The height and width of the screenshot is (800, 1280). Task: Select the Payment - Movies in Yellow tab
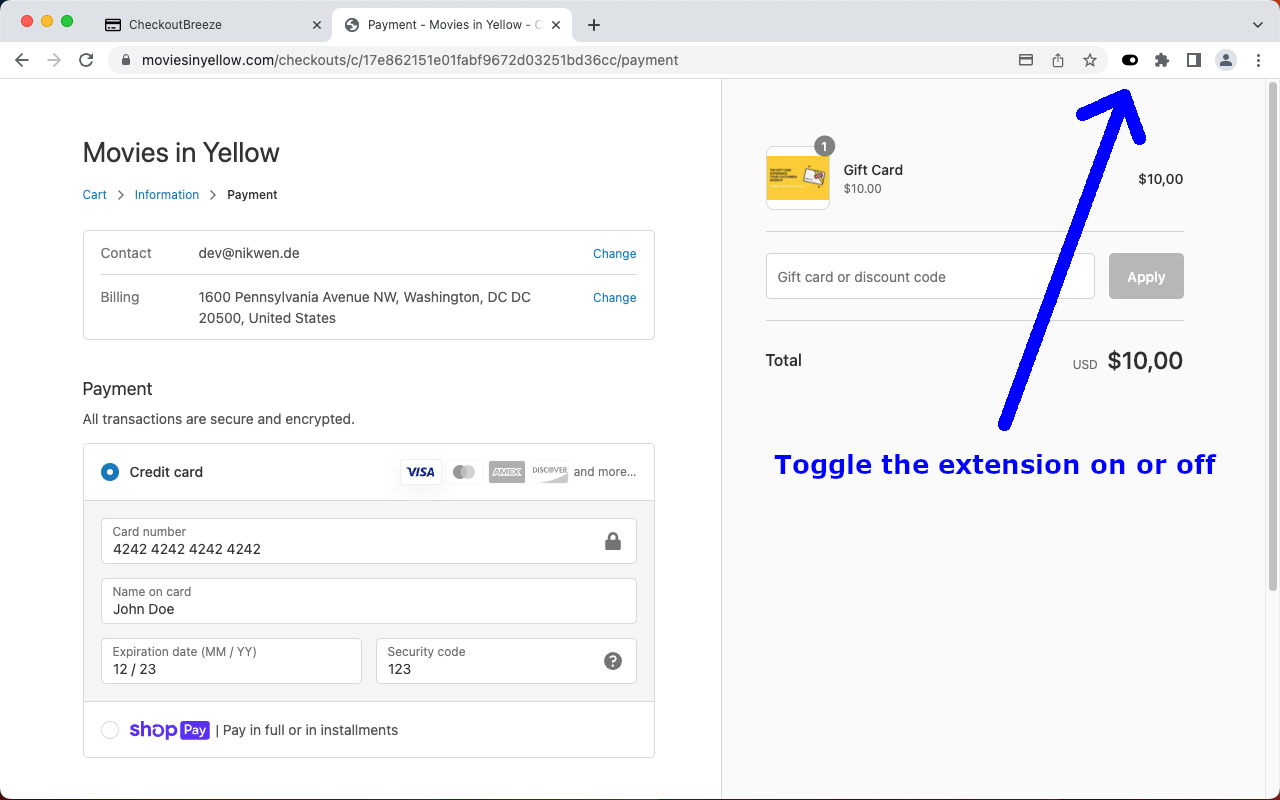pos(454,25)
